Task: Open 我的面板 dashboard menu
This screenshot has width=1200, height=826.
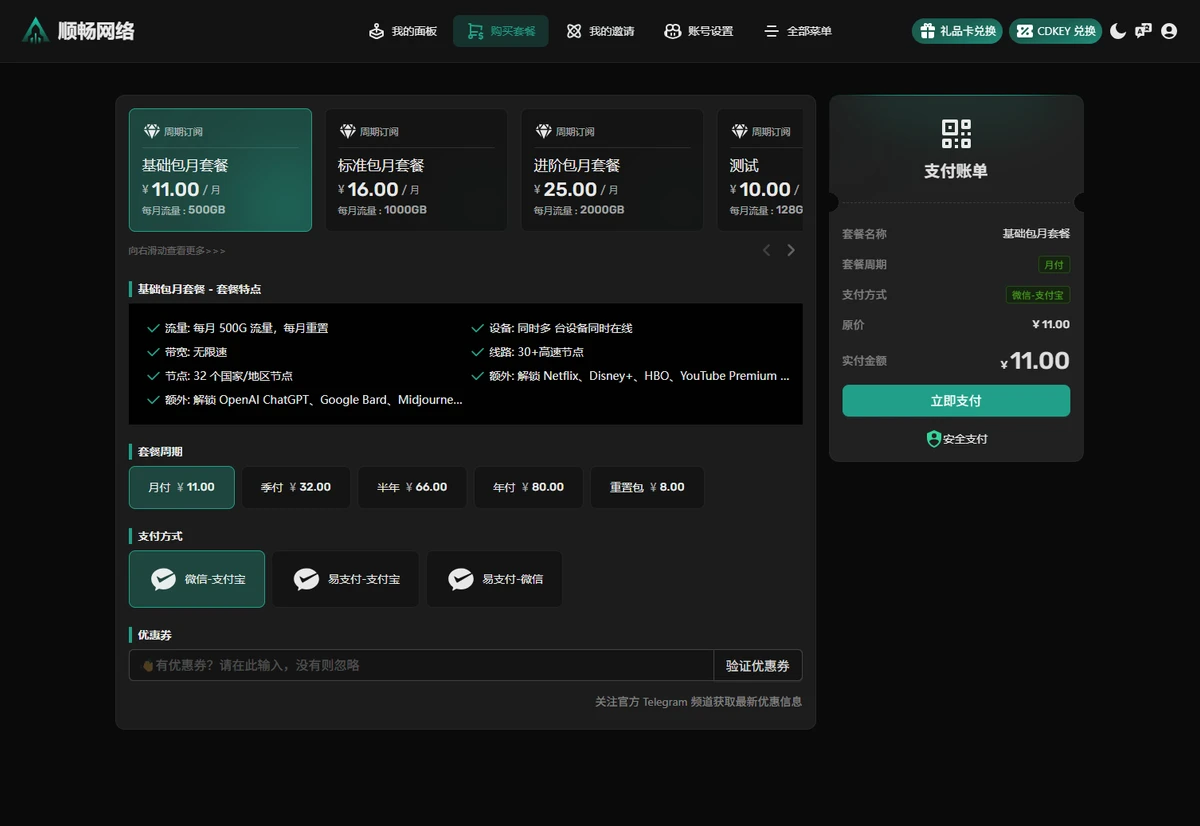Action: 403,31
